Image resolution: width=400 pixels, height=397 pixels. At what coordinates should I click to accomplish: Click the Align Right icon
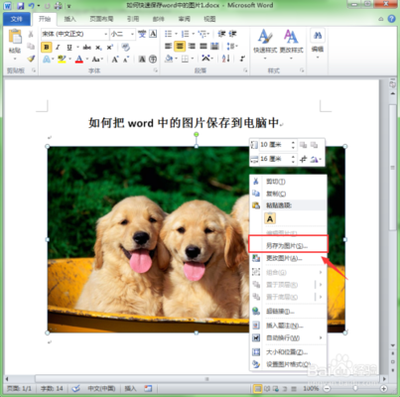click(x=192, y=46)
